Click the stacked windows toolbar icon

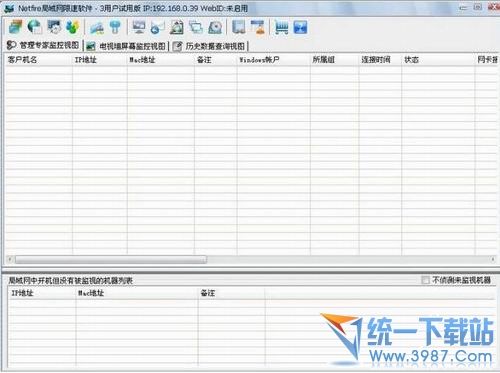(x=15, y=27)
